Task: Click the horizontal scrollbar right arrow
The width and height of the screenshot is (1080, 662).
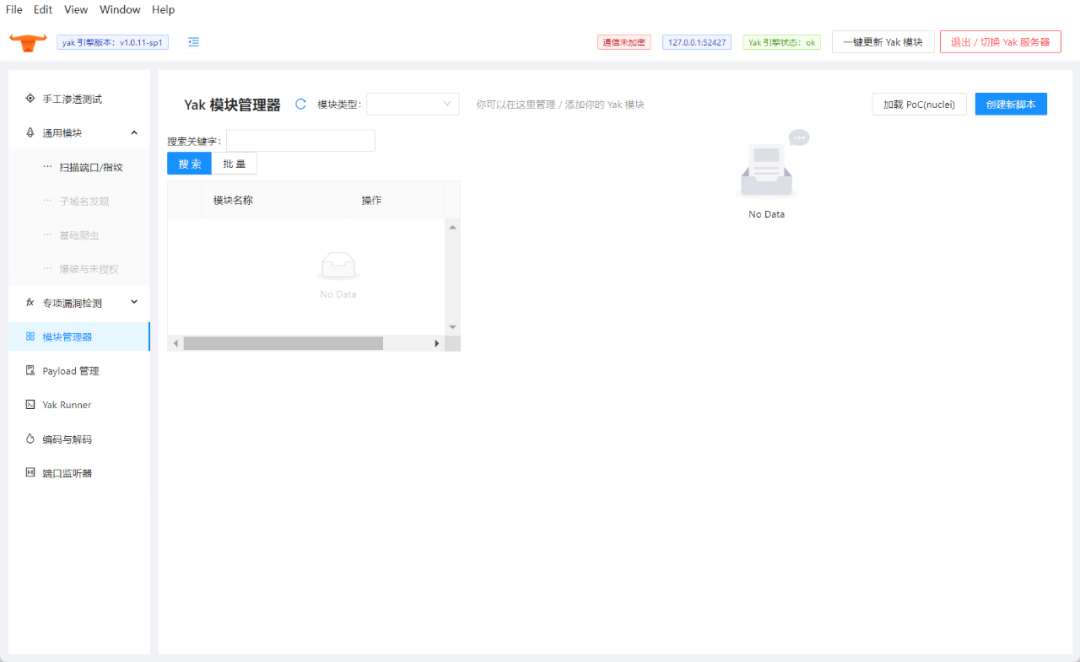Action: pyautogui.click(x=437, y=343)
